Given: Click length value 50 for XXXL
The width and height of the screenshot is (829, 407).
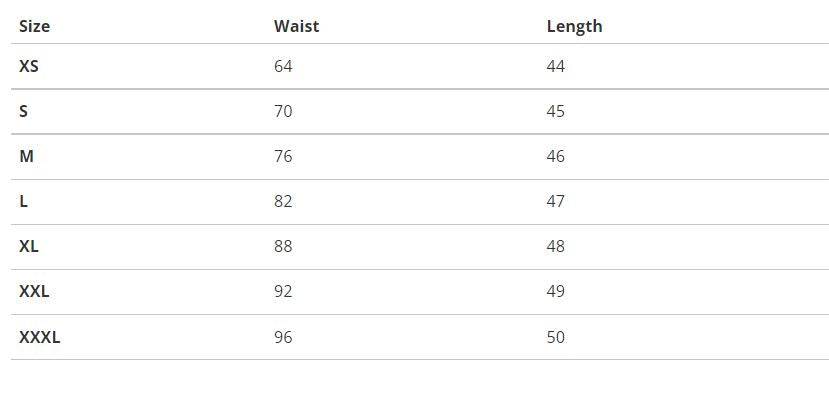Looking at the screenshot, I should [556, 337].
